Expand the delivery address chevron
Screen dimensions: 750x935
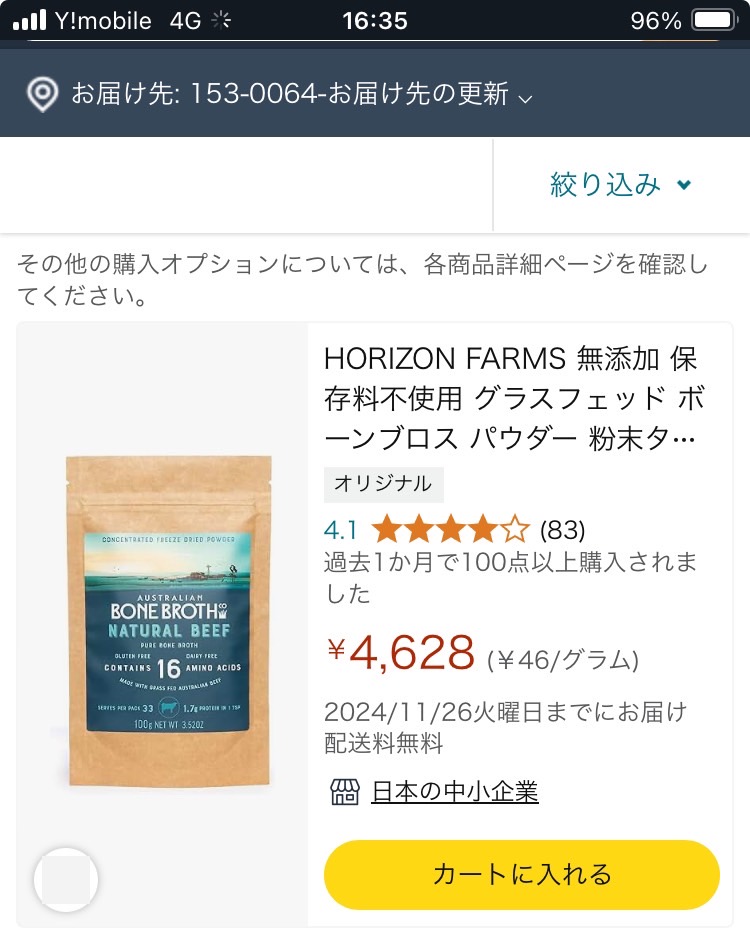point(525,98)
